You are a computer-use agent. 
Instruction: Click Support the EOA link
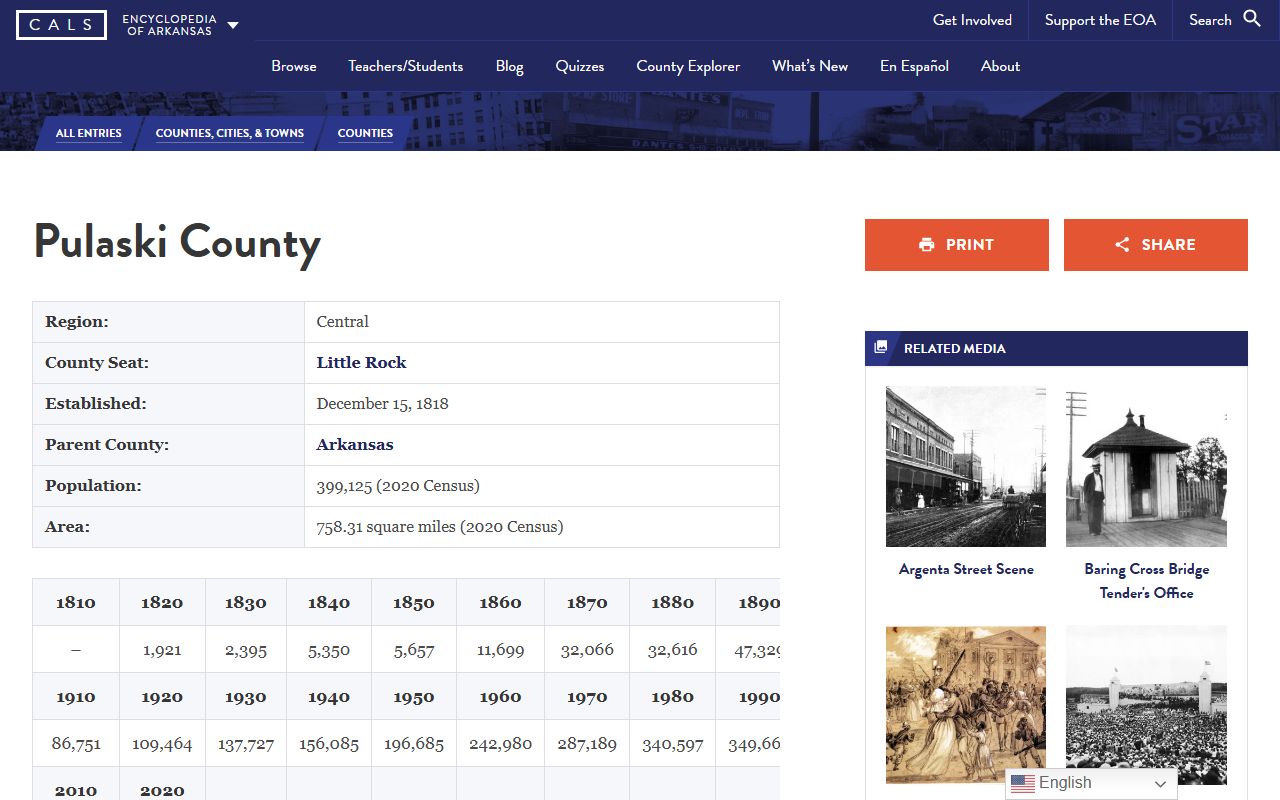click(x=1100, y=20)
